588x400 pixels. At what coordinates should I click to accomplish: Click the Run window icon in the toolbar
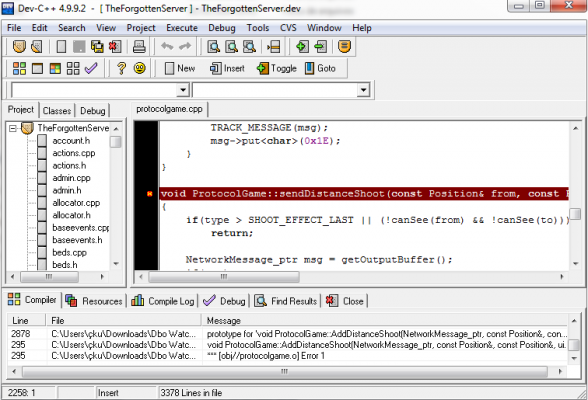point(37,68)
